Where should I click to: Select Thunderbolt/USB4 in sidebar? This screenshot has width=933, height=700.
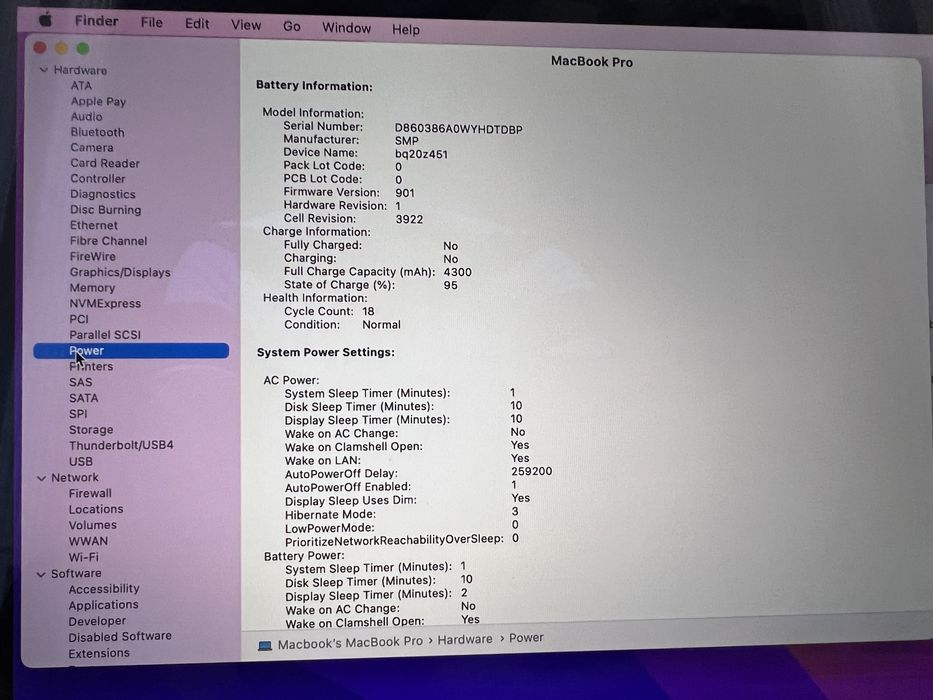[x=121, y=445]
